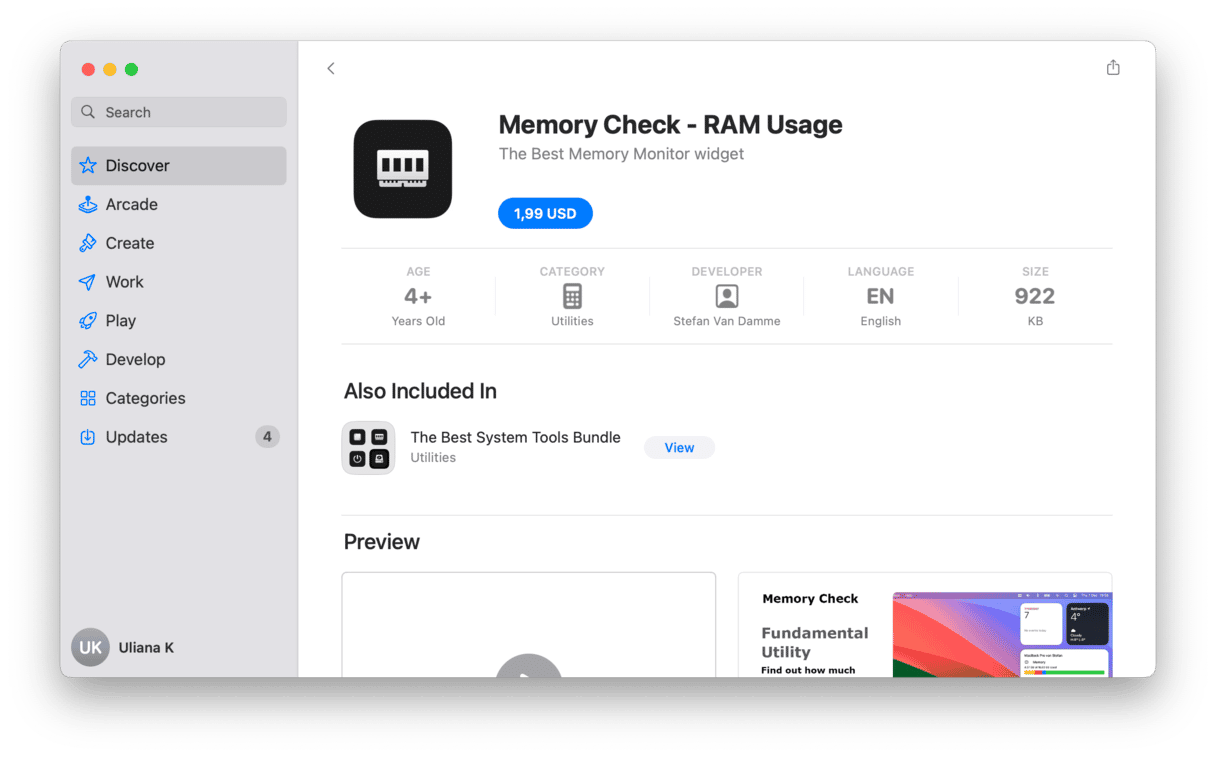This screenshot has height=757, width=1216.
Task: Click the 922 size value
Action: click(x=1035, y=296)
